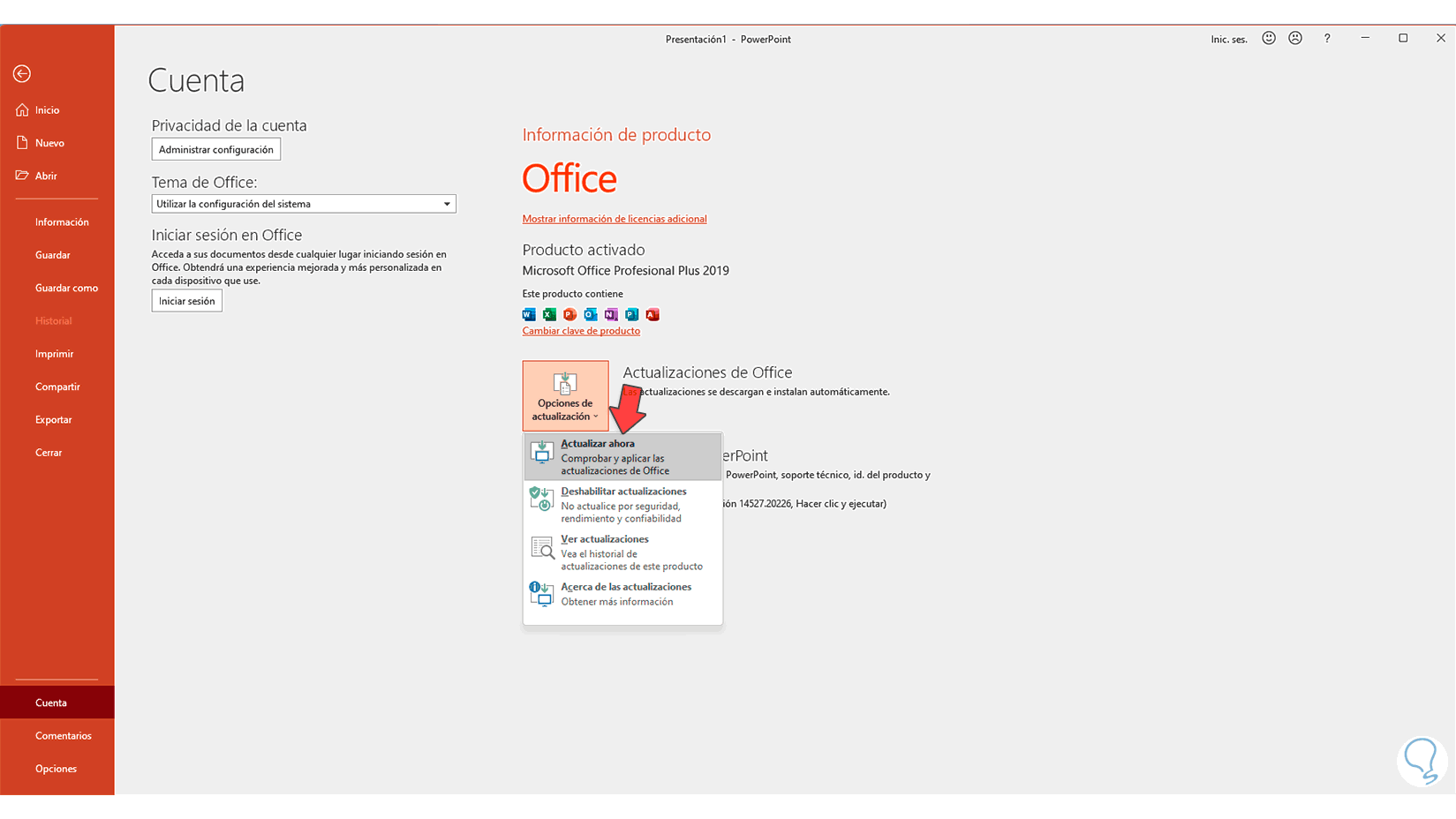Open the Tema de Office dropdown
This screenshot has height=819, width=1456.
[x=304, y=204]
